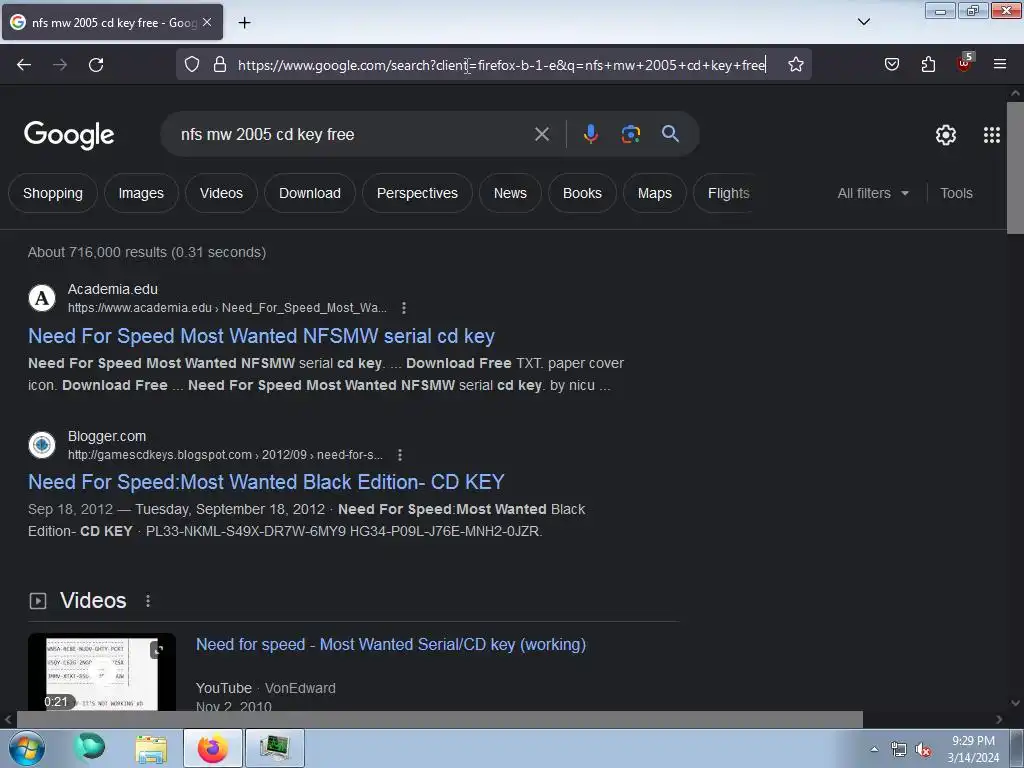Open Blogger.com result options menu
The width and height of the screenshot is (1024, 768).
coord(400,455)
